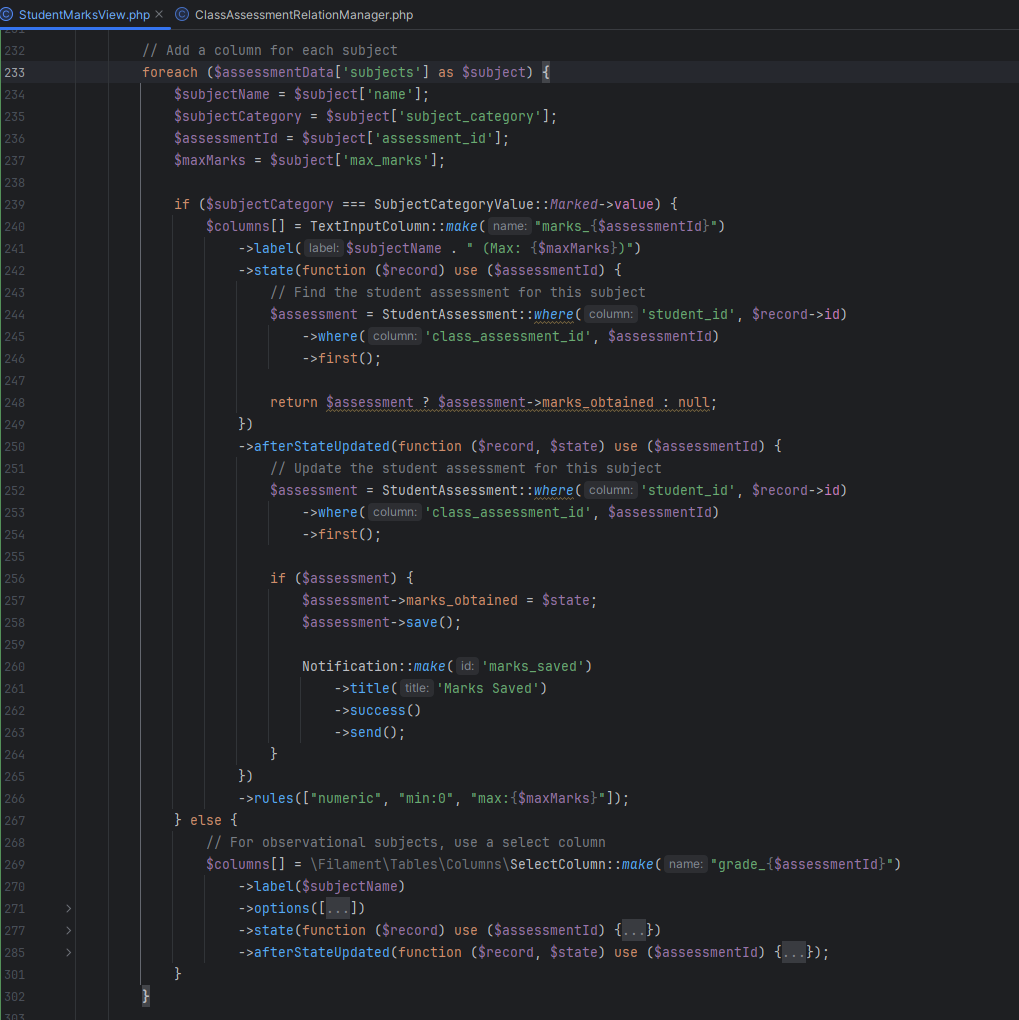1019x1020 pixels.
Task: Click line number 233 in the gutter
Action: [x=15, y=72]
